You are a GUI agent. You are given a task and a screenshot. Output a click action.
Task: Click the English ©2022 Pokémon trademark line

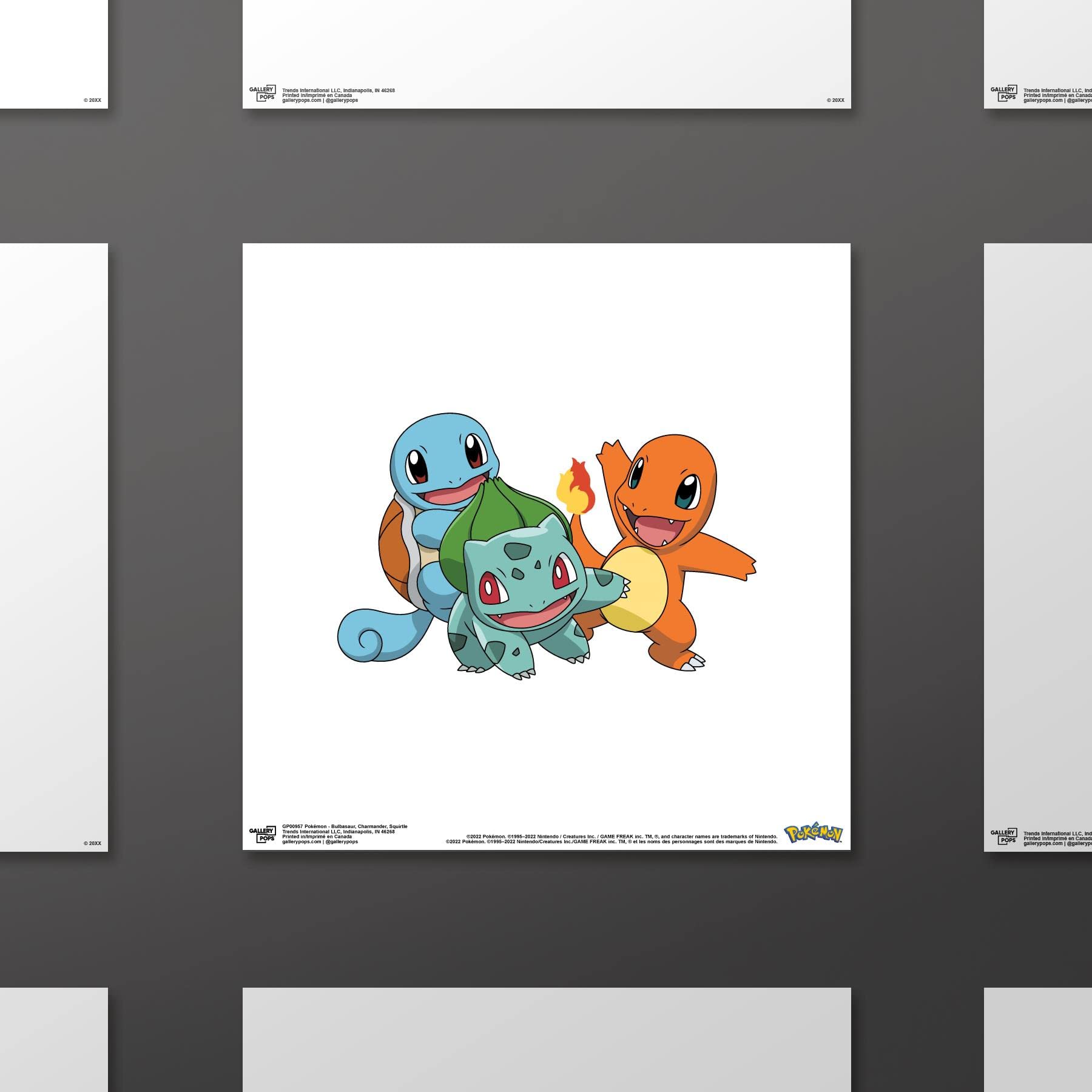(622, 837)
